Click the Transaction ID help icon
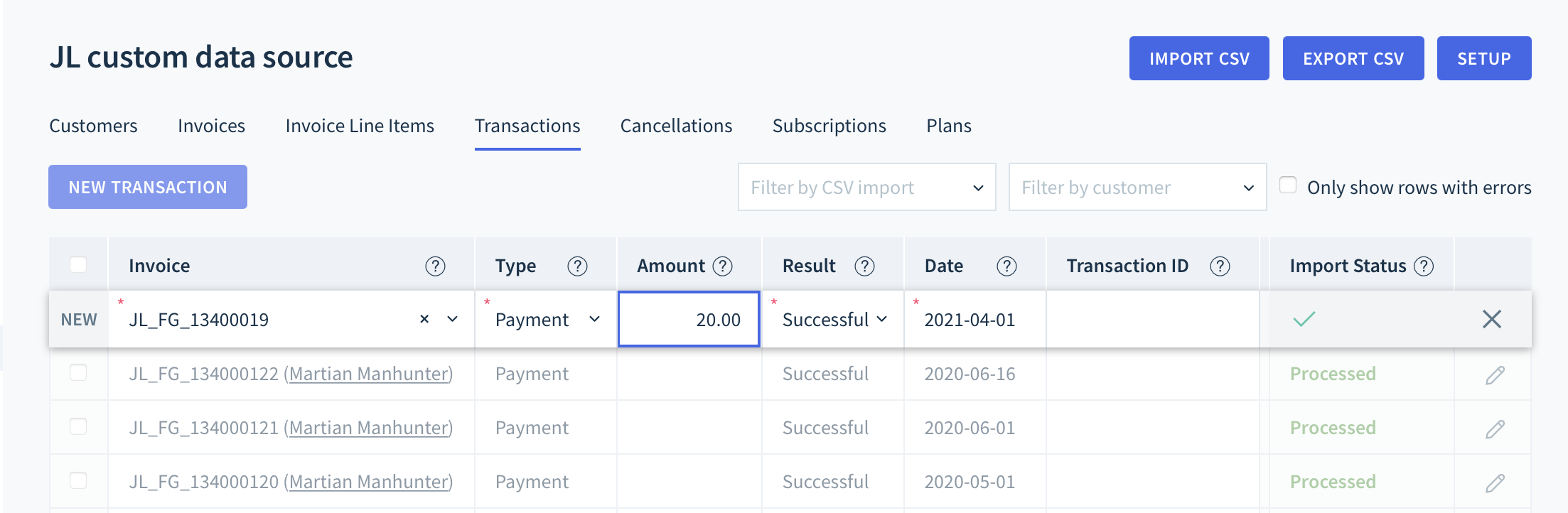Viewport: 1568px width, 513px height. tap(1220, 266)
